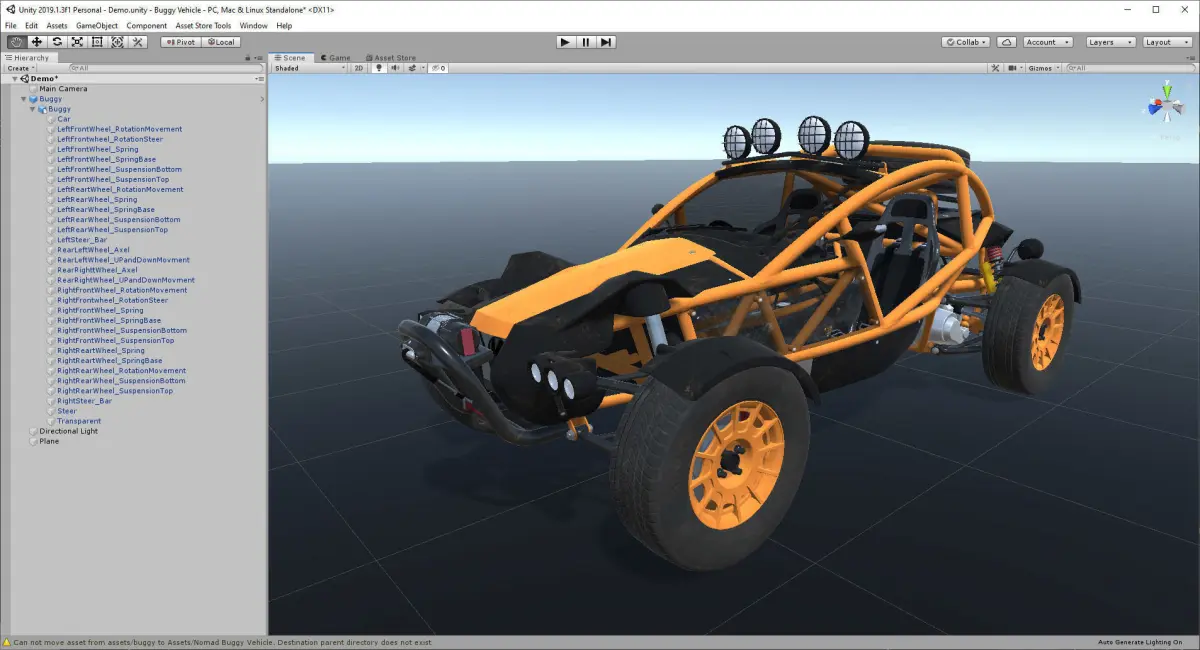Viewport: 1200px width, 650px height.
Task: Toggle scene lighting with the lightbulb icon
Action: 380,68
